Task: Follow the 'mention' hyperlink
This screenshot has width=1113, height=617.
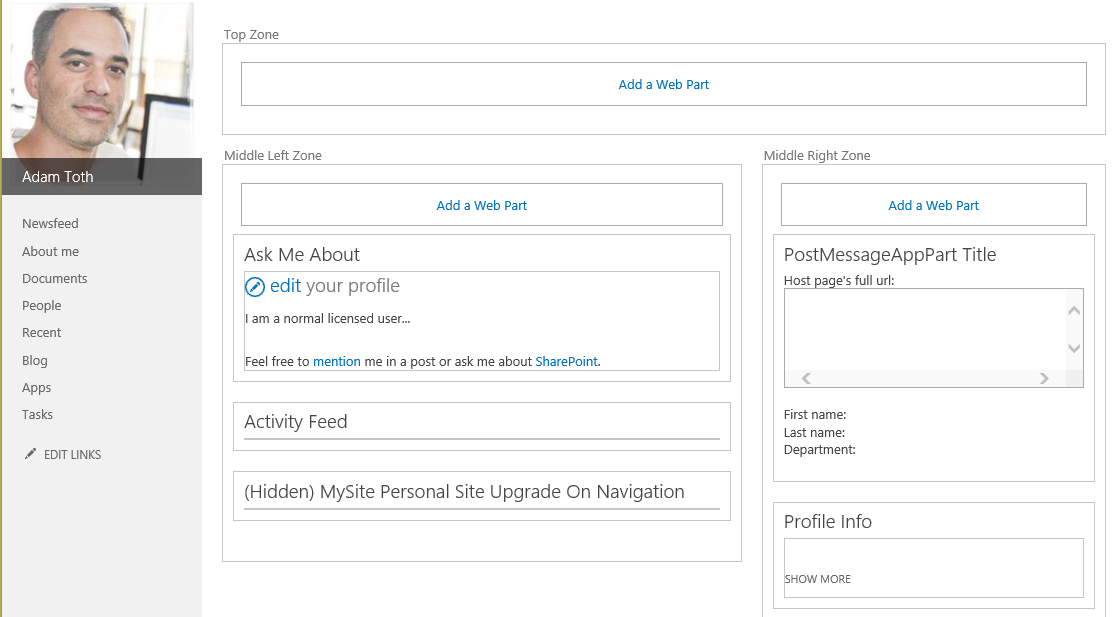Action: coord(336,361)
